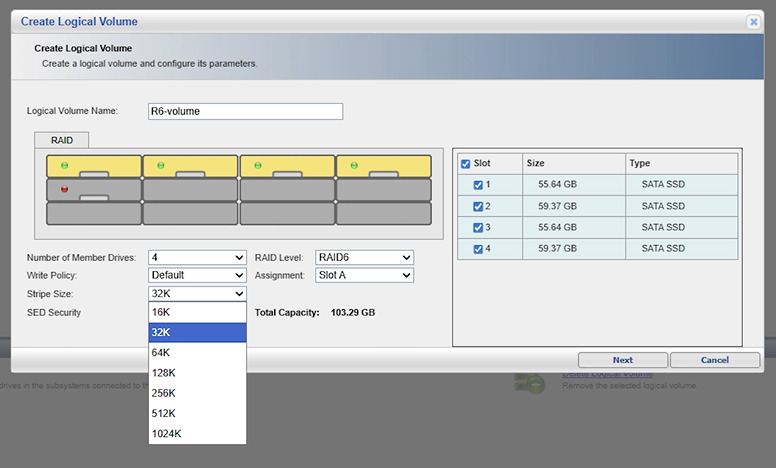
Task: Choose 256K stripe size option
Action: [x=197, y=393]
